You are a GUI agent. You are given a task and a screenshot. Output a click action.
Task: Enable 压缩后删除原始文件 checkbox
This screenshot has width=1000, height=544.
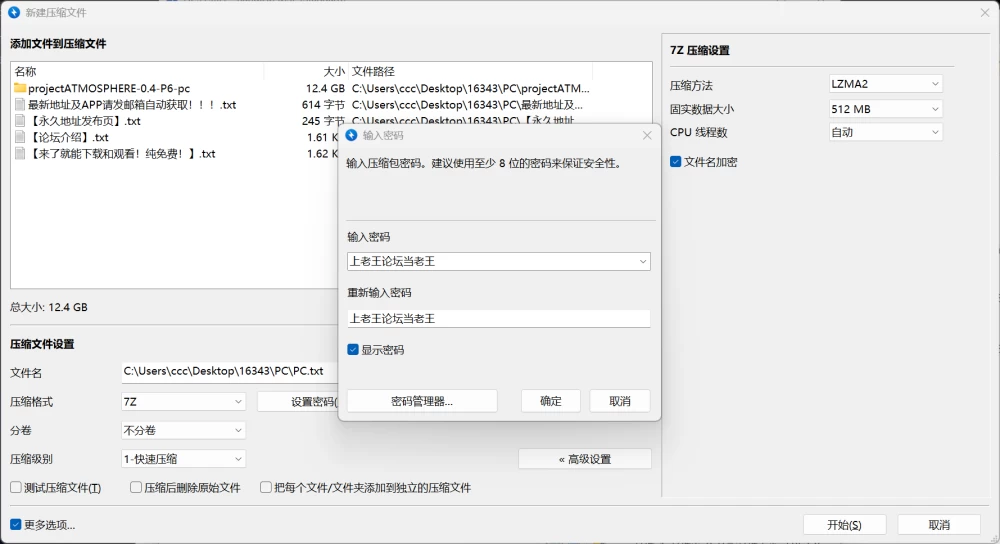(x=136, y=487)
